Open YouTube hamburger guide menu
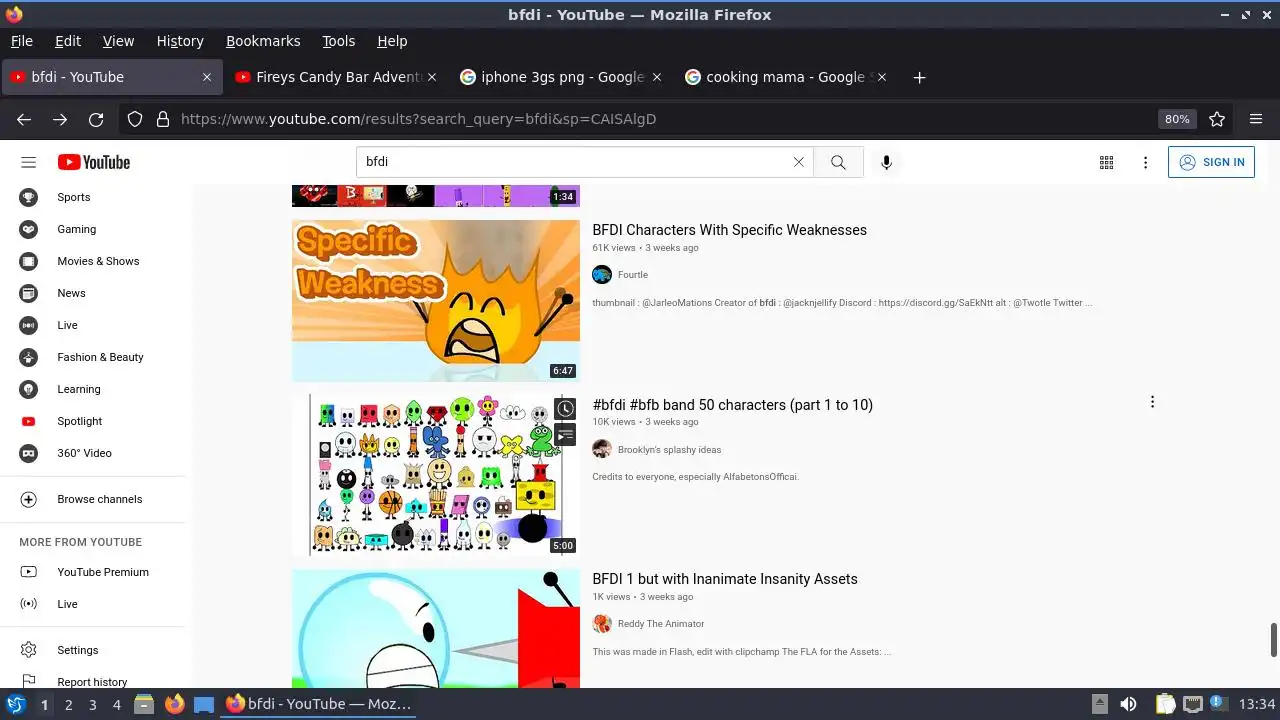This screenshot has width=1280, height=720. click(28, 162)
